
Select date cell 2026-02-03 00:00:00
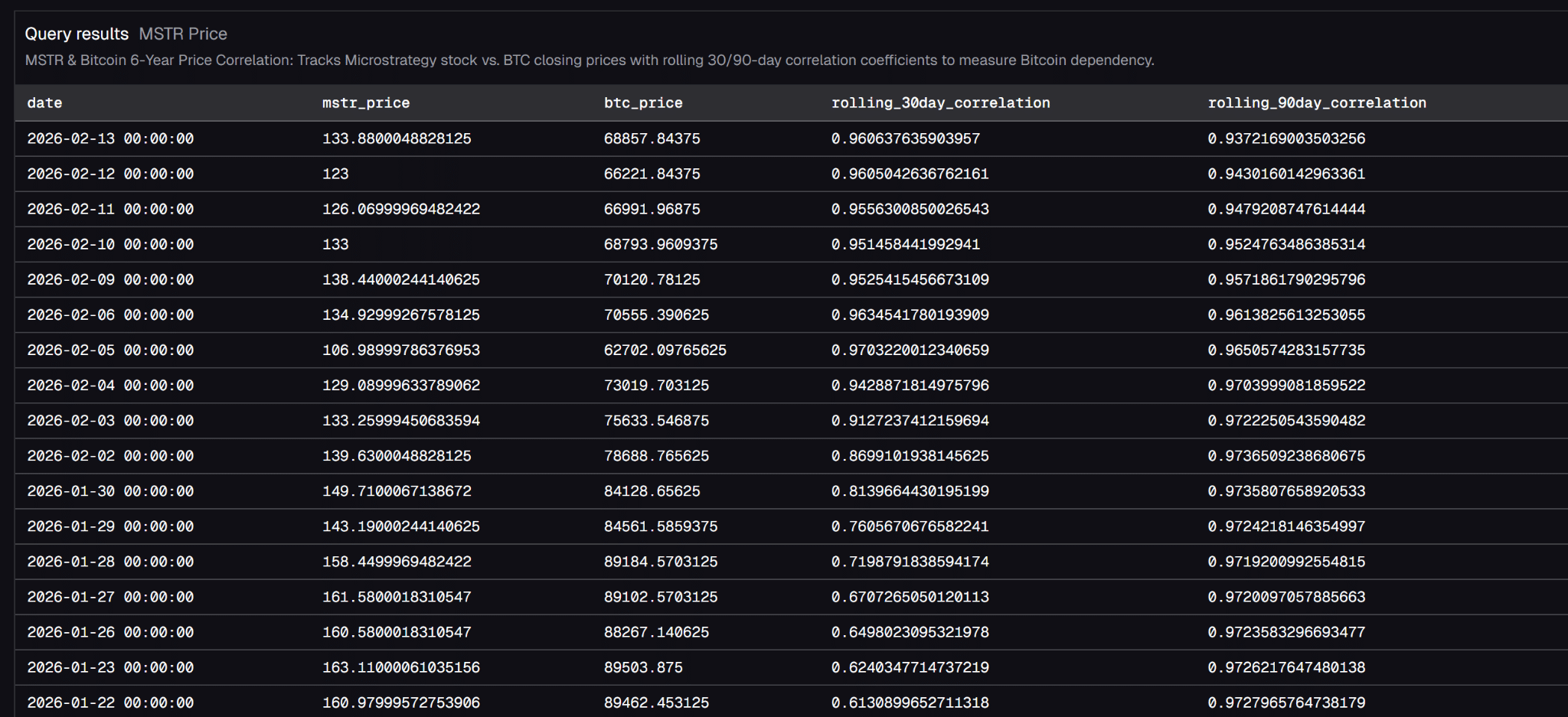click(x=110, y=420)
